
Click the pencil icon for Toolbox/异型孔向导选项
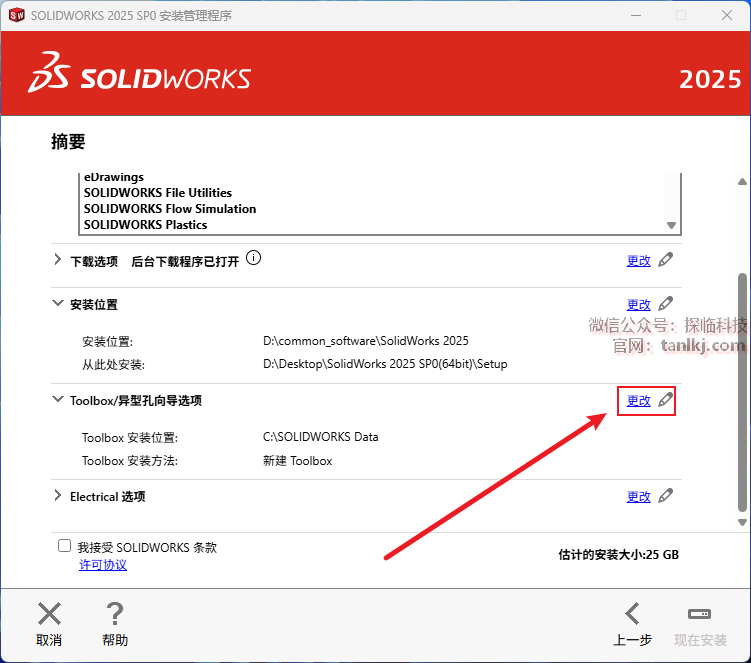click(x=665, y=400)
